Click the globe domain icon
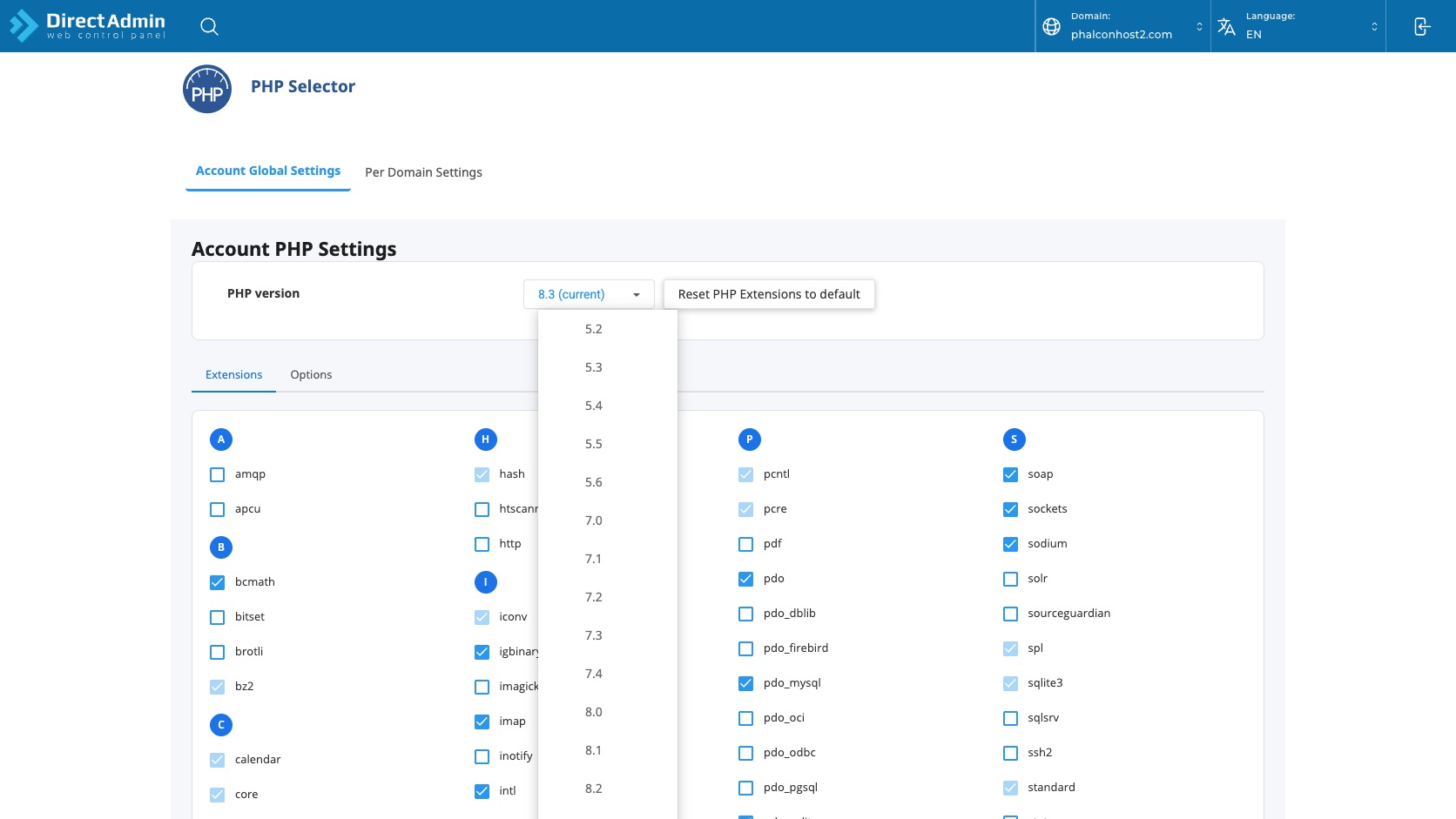 coord(1051,26)
